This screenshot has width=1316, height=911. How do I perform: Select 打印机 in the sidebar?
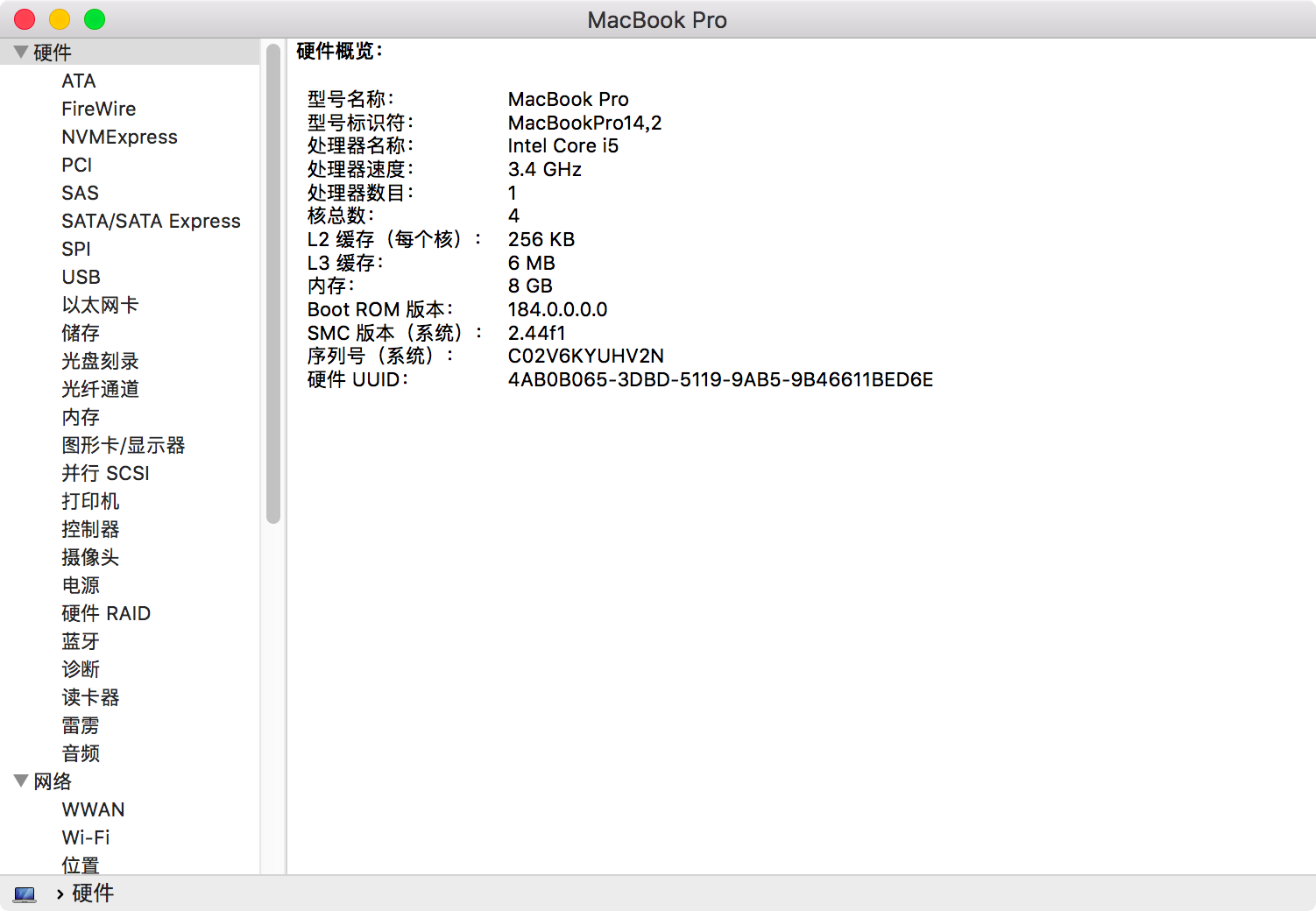coord(90,501)
